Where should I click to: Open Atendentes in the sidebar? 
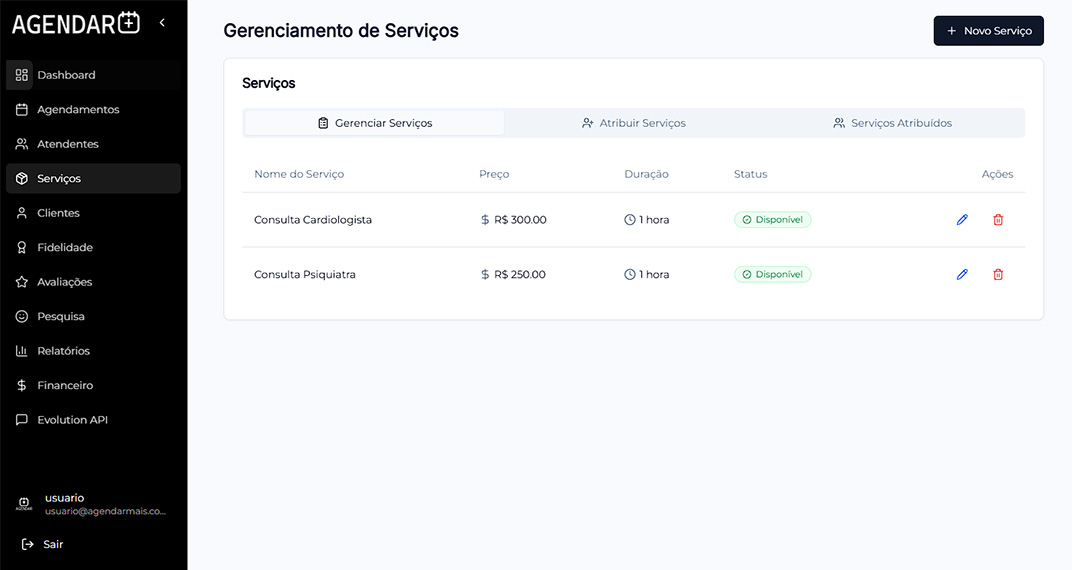[x=94, y=144]
